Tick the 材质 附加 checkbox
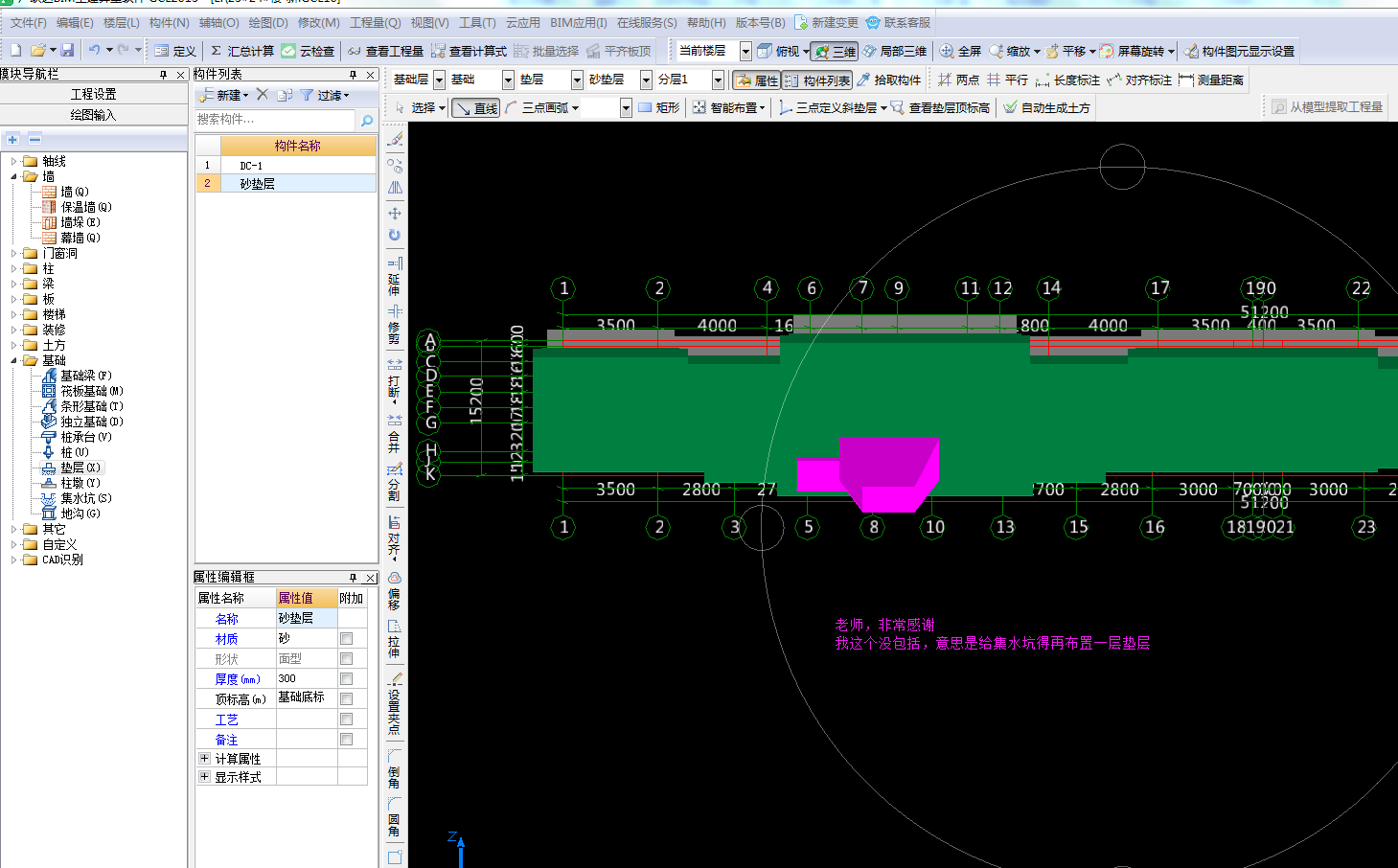1398x868 pixels. [x=346, y=638]
